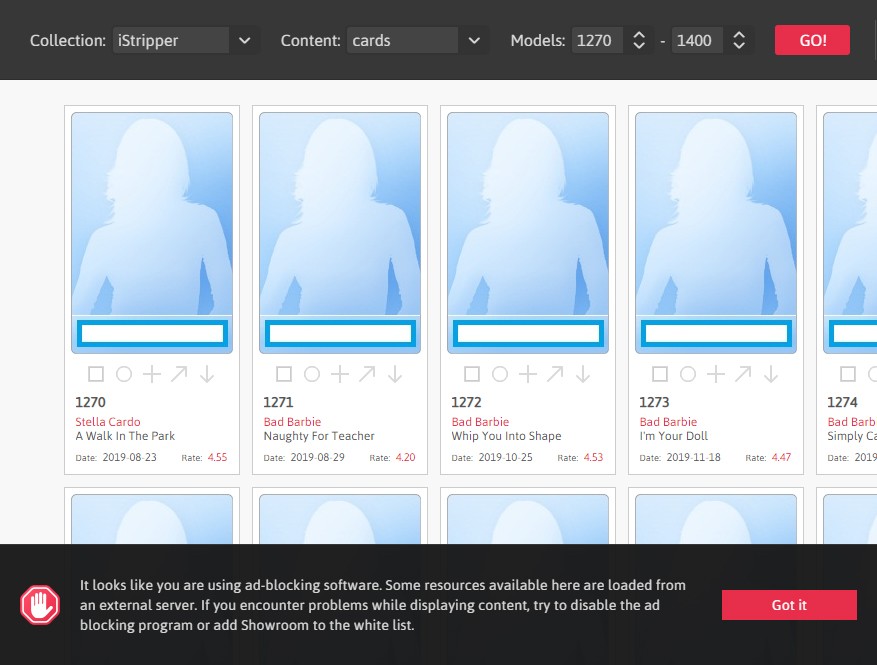Click the card number 1273
This screenshot has height=665, width=877.
click(x=654, y=402)
